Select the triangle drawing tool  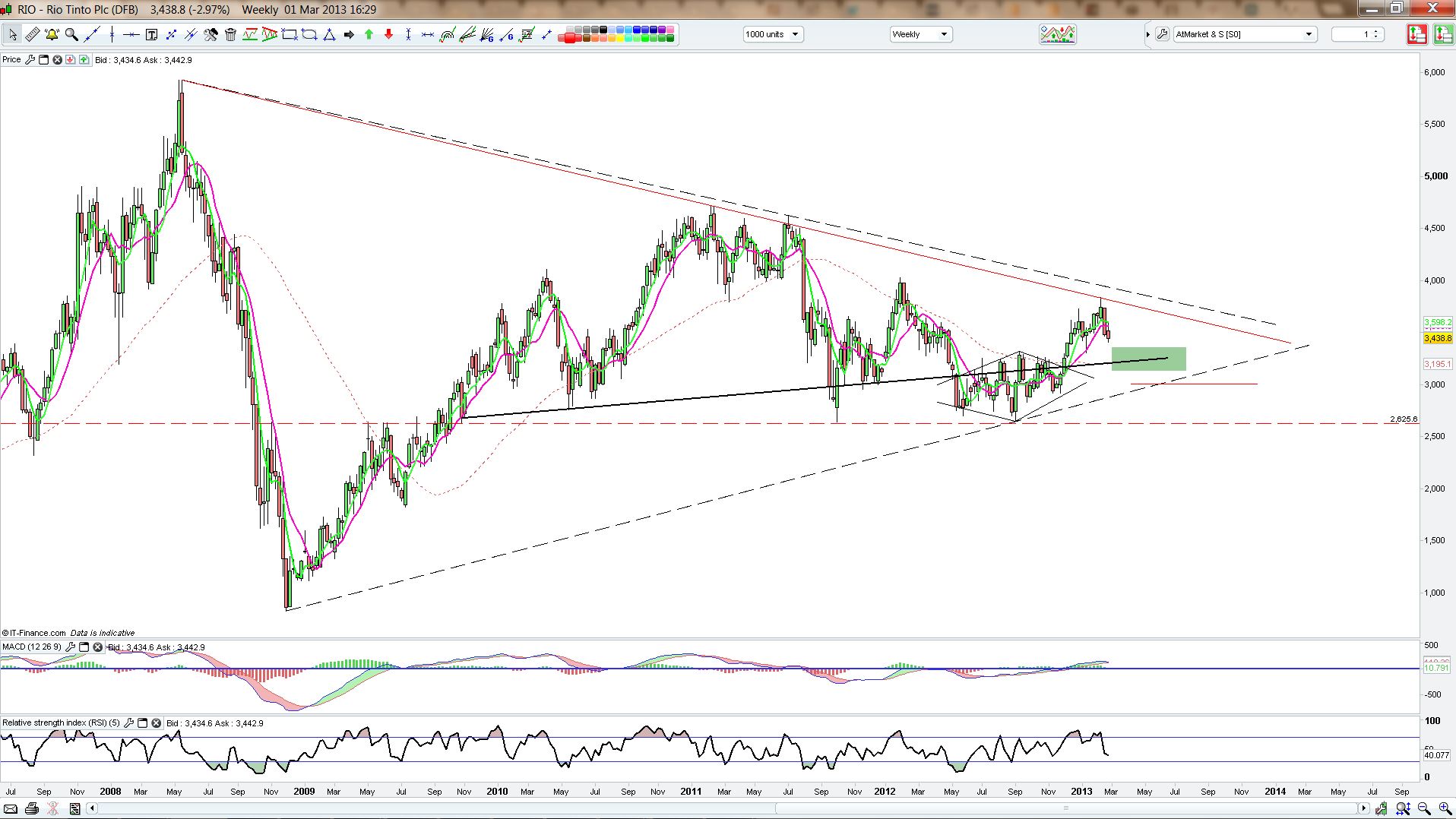coord(329,34)
